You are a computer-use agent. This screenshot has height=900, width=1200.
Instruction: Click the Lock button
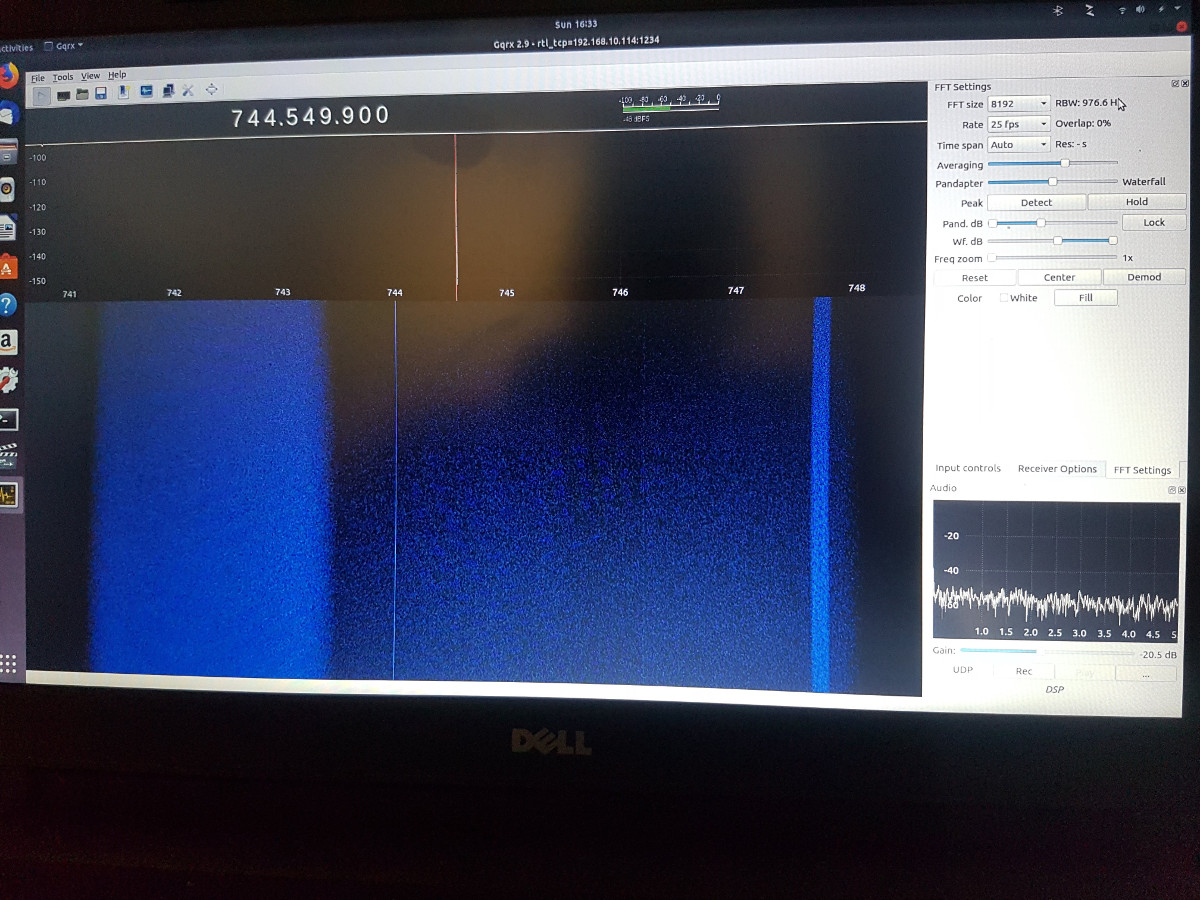tap(1154, 222)
